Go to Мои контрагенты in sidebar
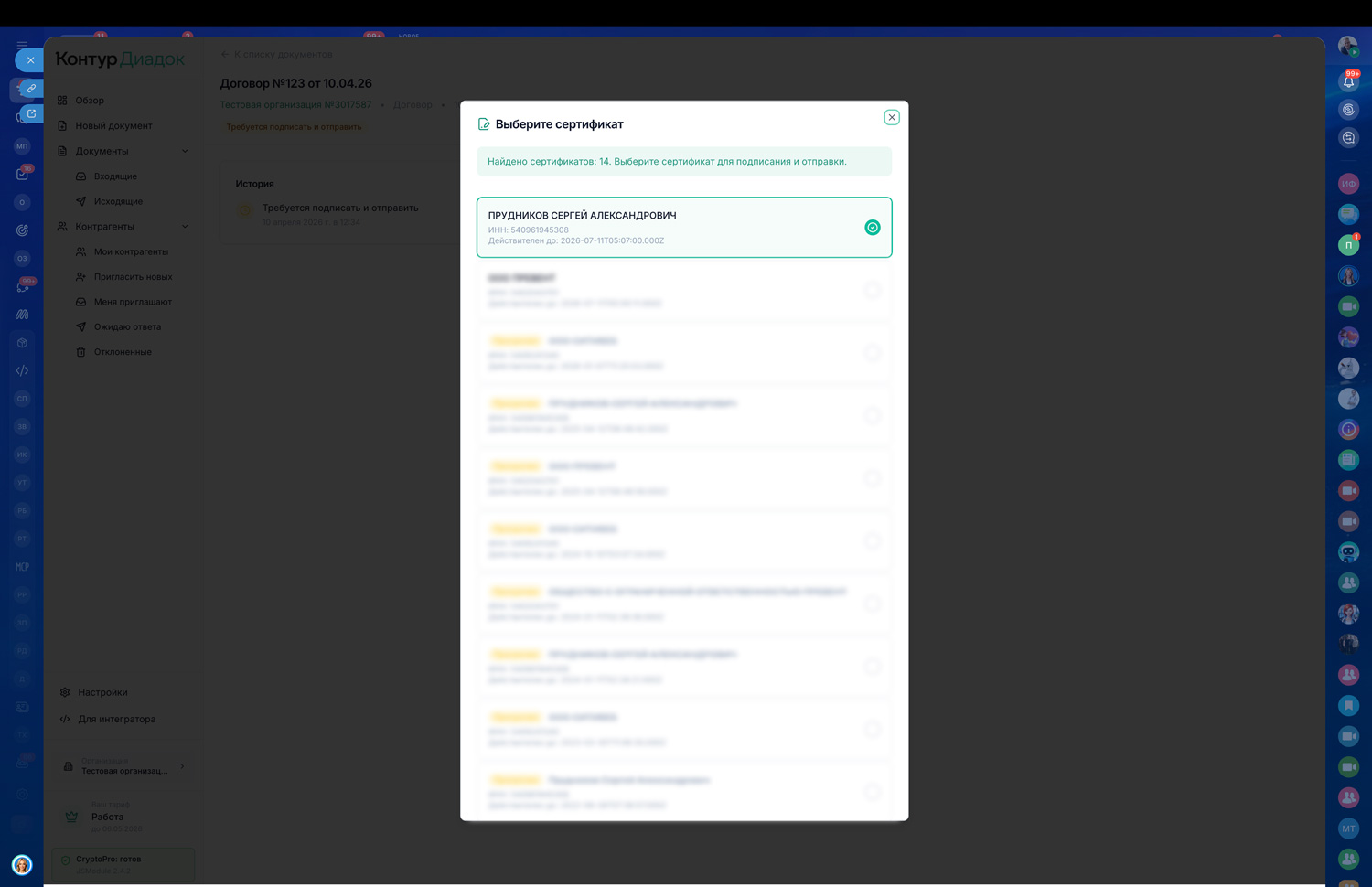1372x887 pixels. point(131,251)
